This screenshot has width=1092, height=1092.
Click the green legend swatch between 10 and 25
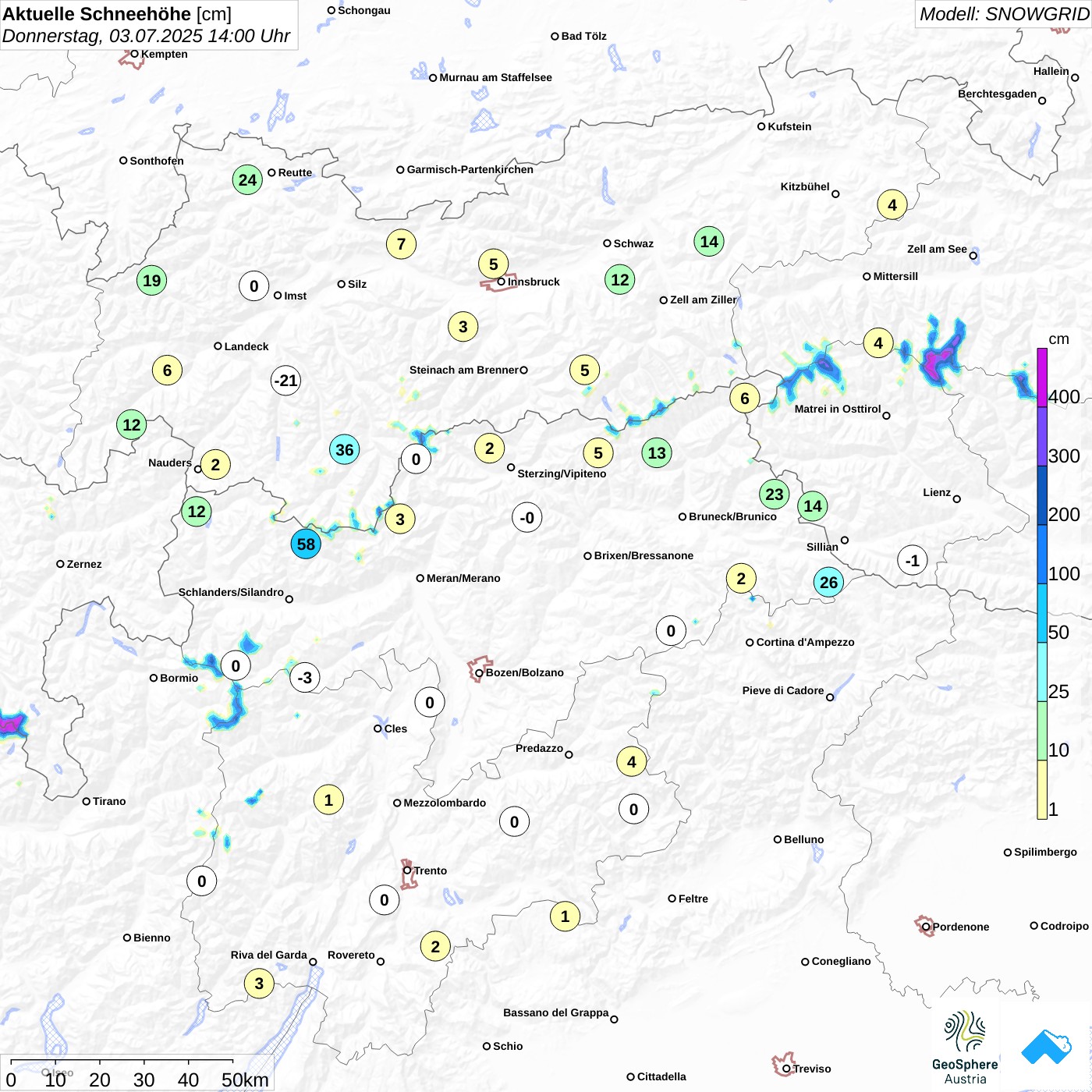(1042, 731)
